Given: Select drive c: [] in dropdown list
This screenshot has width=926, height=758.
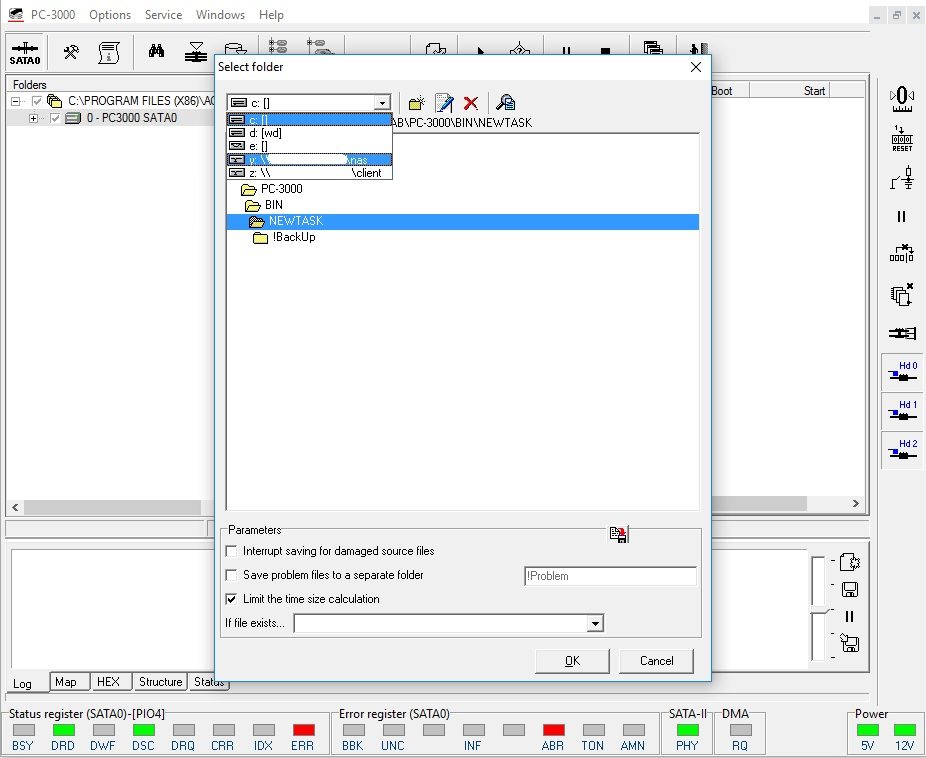Looking at the screenshot, I should click(x=309, y=120).
